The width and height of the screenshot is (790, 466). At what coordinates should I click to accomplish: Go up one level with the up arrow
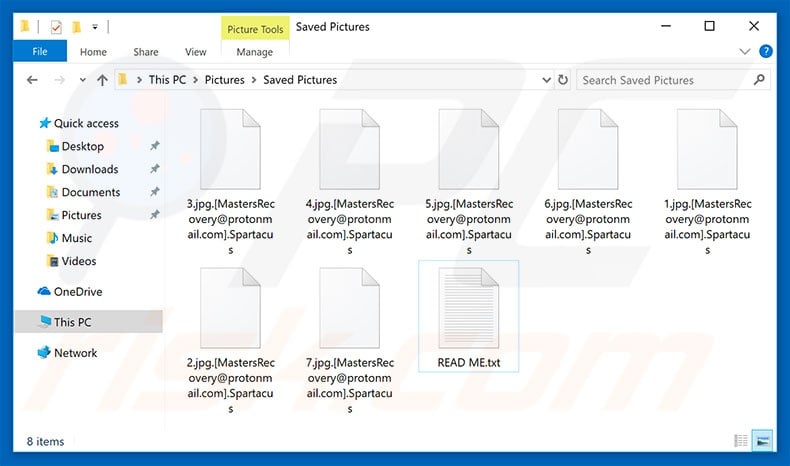click(102, 80)
